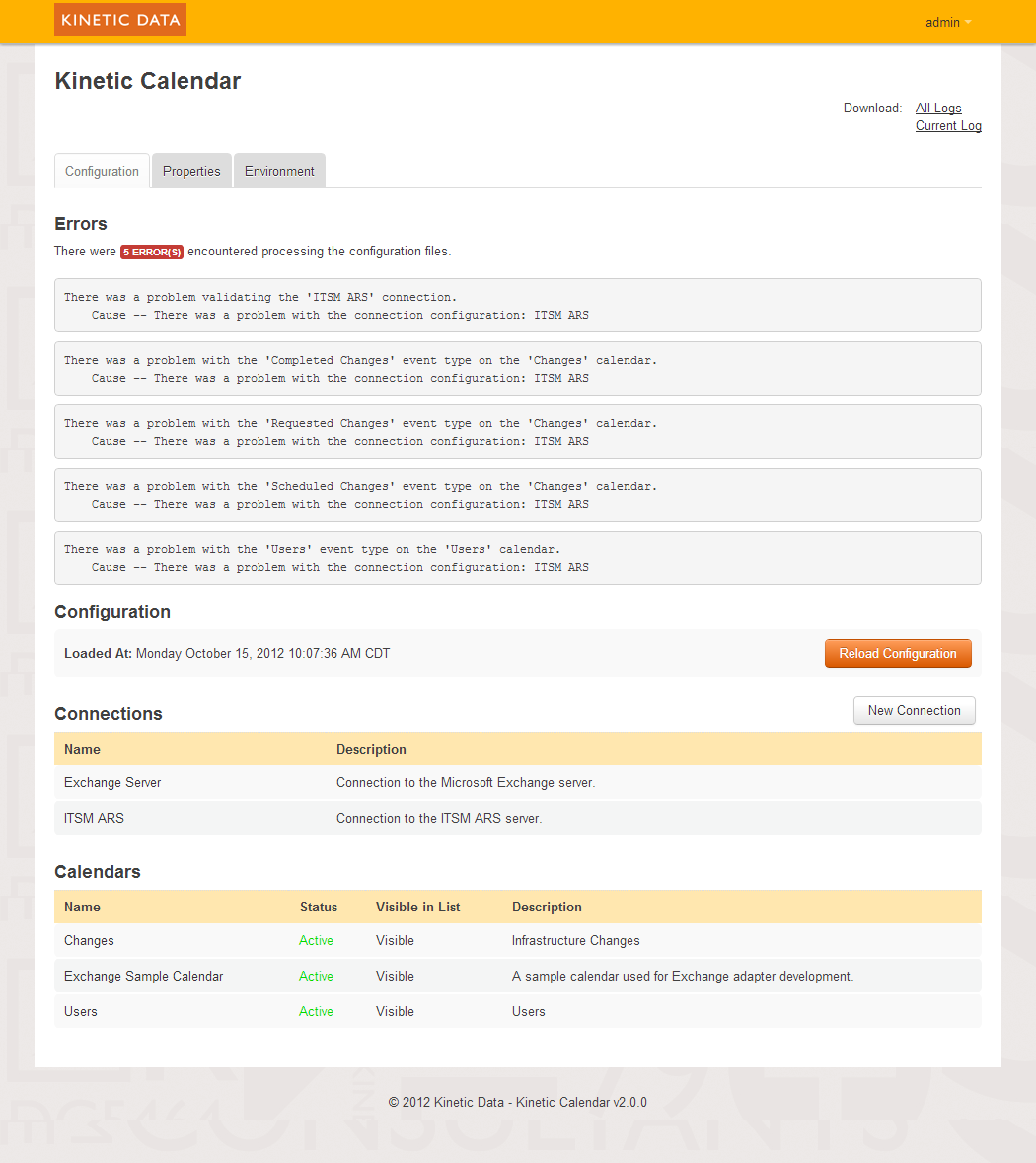Open the Environment tab

point(279,172)
